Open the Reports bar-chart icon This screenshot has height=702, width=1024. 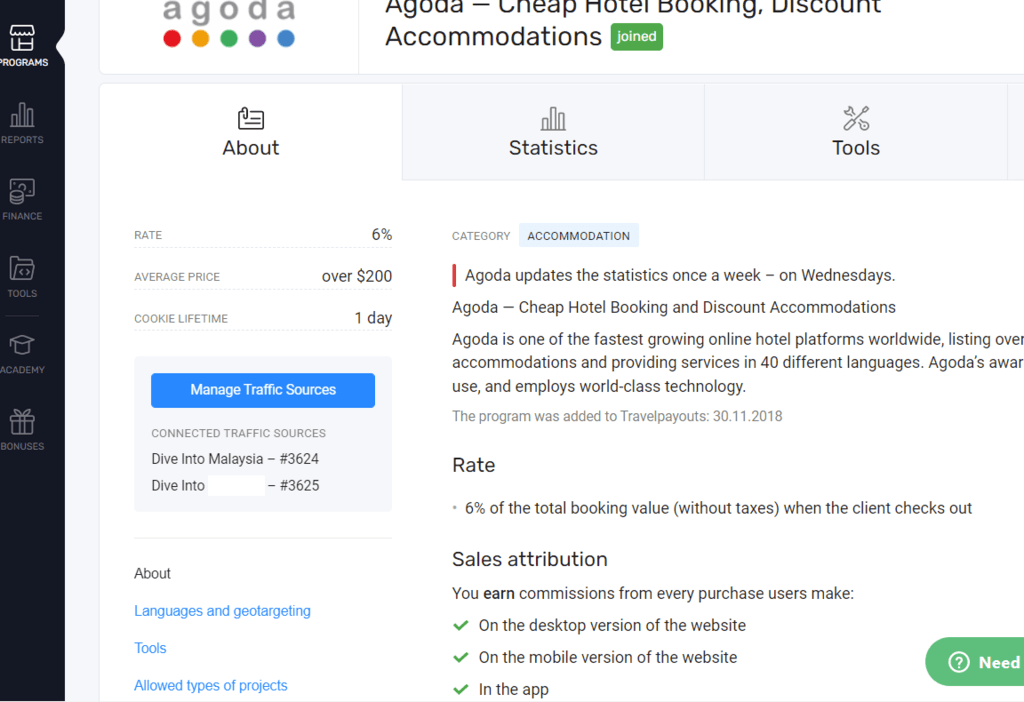pyautogui.click(x=22, y=116)
